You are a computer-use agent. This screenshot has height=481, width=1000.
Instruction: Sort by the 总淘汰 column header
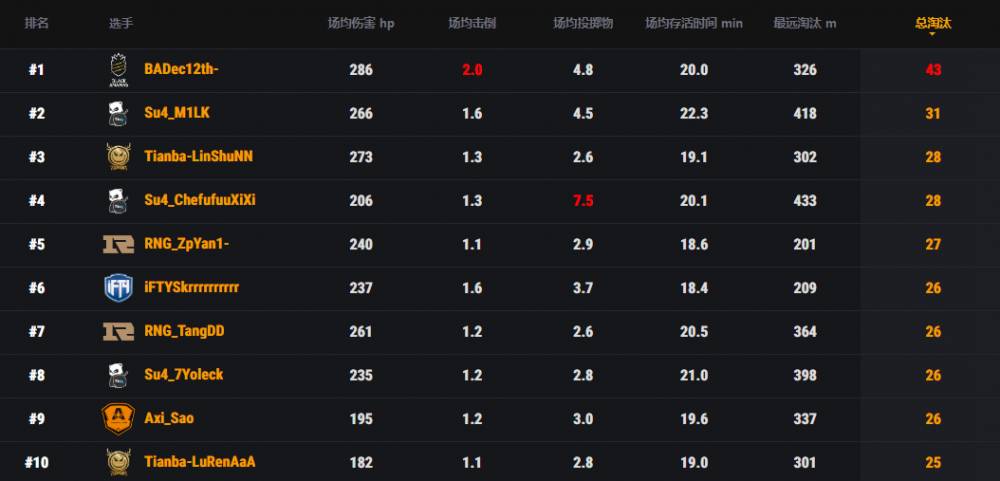(933, 22)
